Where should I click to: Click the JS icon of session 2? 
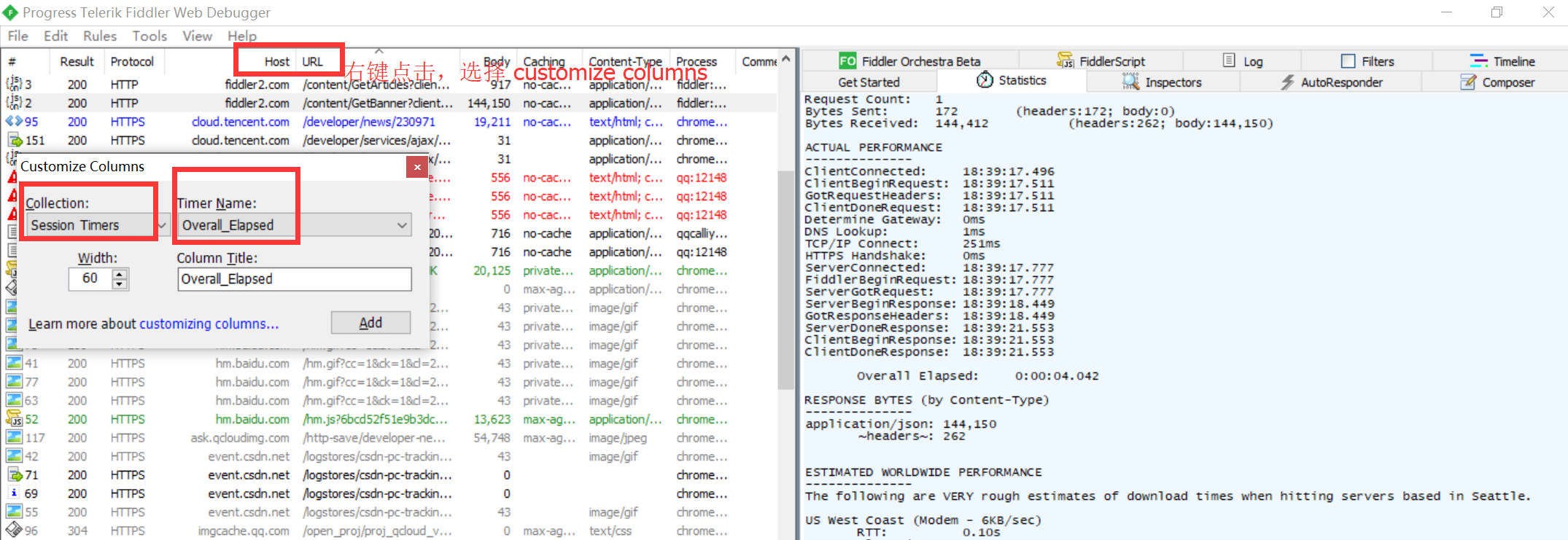(x=13, y=103)
